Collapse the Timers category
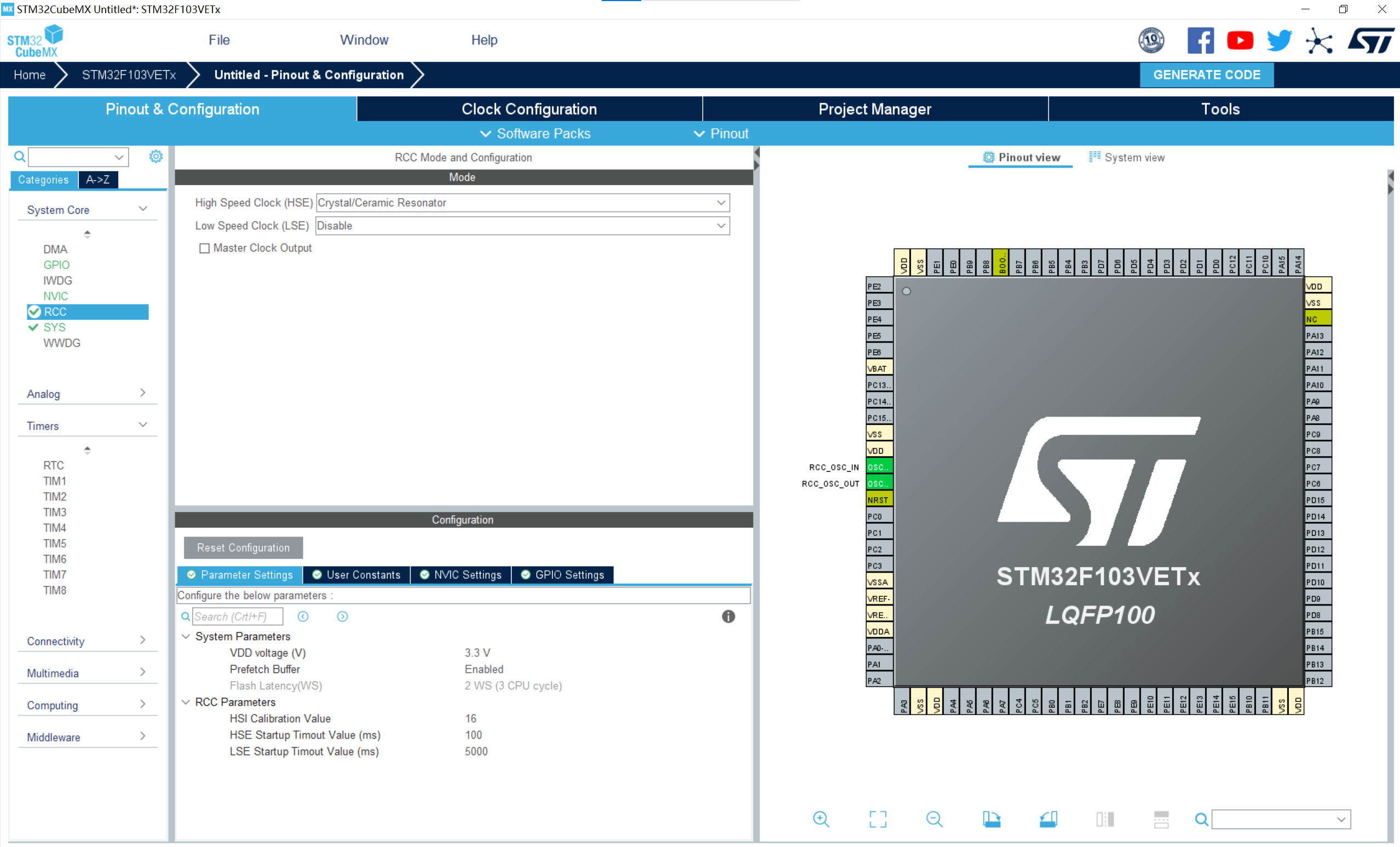The image size is (1400, 847). pyautogui.click(x=142, y=425)
